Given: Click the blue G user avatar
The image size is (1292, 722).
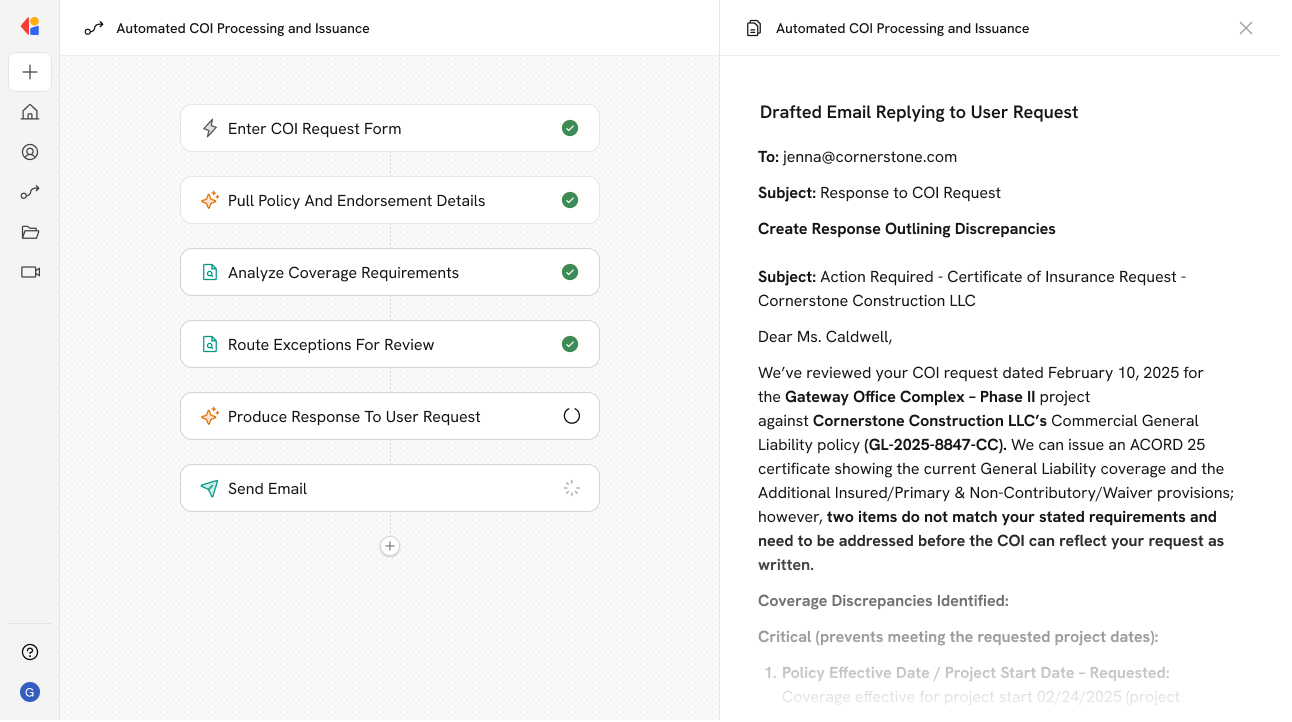Looking at the screenshot, I should click(x=30, y=692).
